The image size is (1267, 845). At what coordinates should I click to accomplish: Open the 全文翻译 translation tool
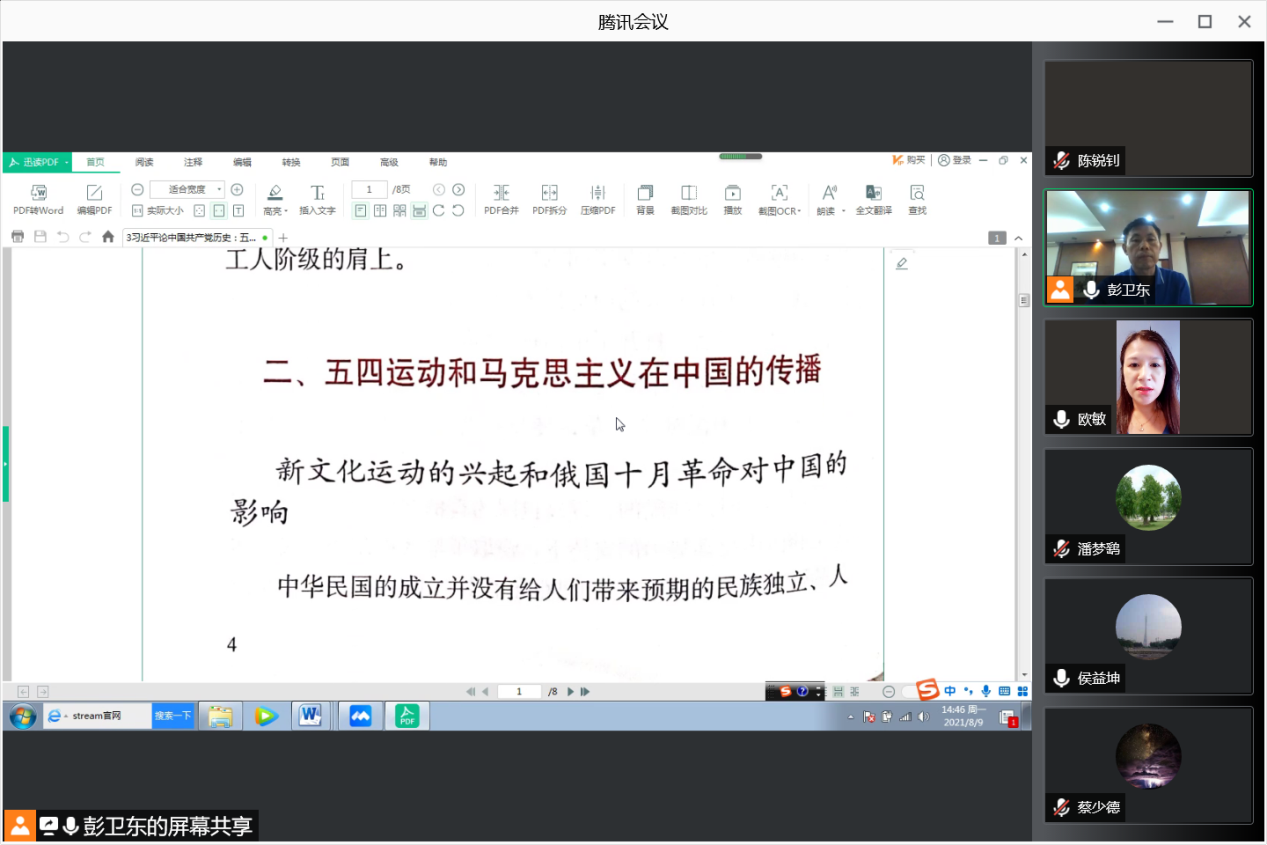[x=873, y=193]
